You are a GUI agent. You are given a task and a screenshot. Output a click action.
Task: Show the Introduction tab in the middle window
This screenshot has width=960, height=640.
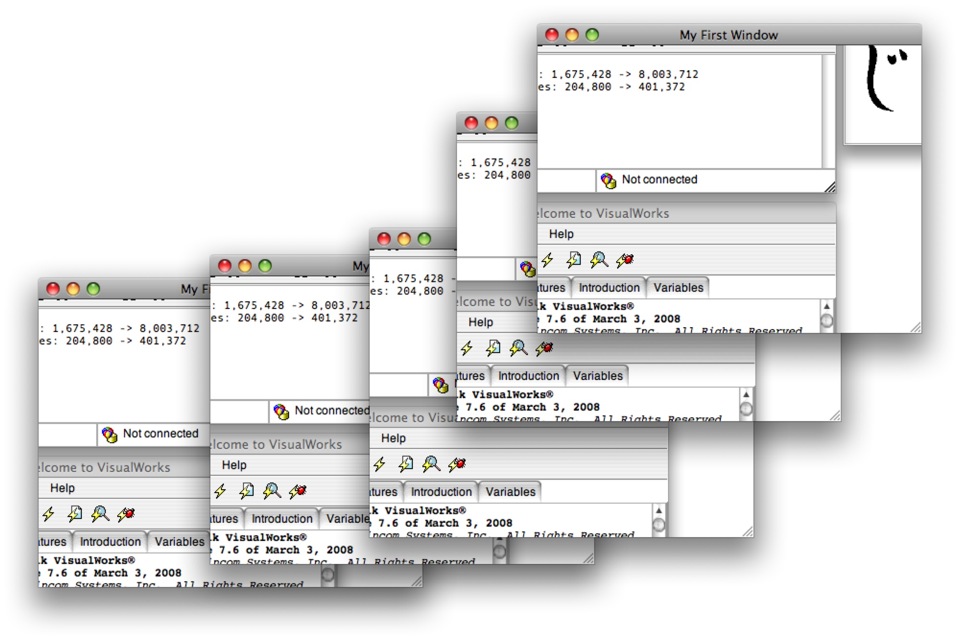pyautogui.click(x=441, y=492)
